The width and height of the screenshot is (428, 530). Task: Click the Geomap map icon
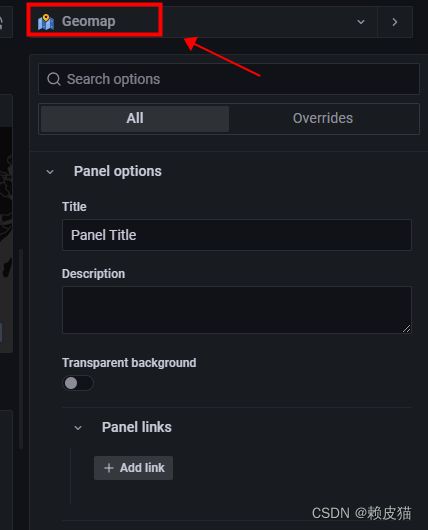(46, 22)
